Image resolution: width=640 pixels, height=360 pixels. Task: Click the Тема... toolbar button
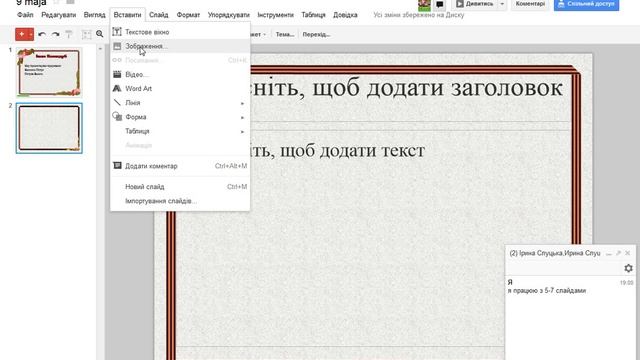pyautogui.click(x=284, y=34)
